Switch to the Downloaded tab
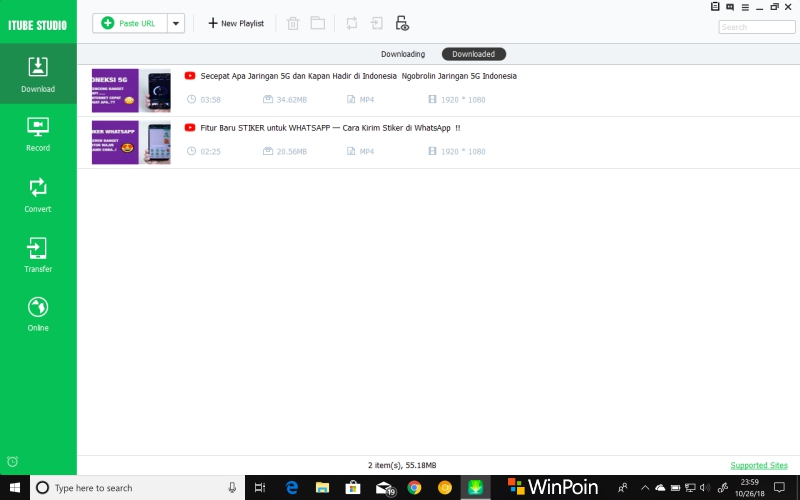This screenshot has height=500, width=800. click(473, 54)
